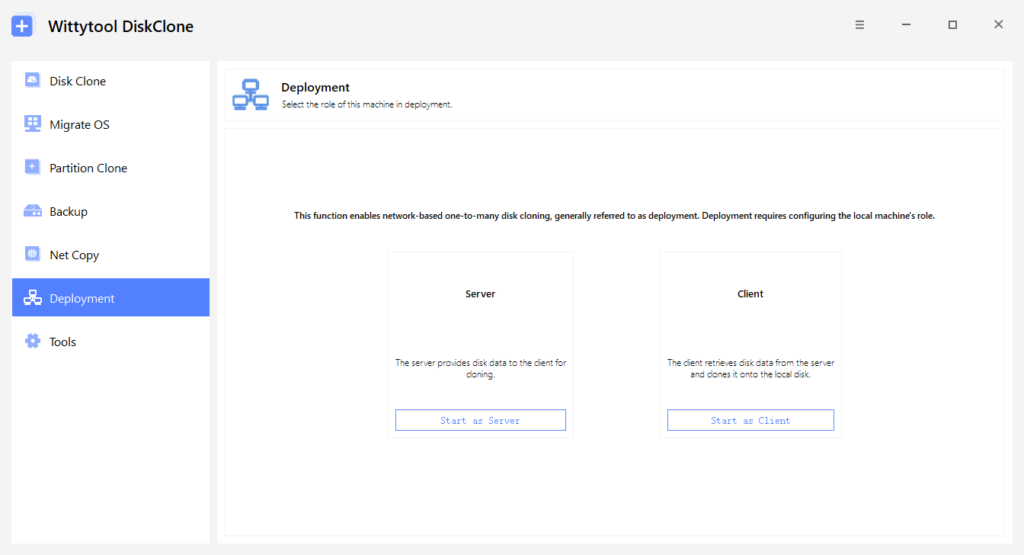Go to Partition Clone

pos(110,168)
